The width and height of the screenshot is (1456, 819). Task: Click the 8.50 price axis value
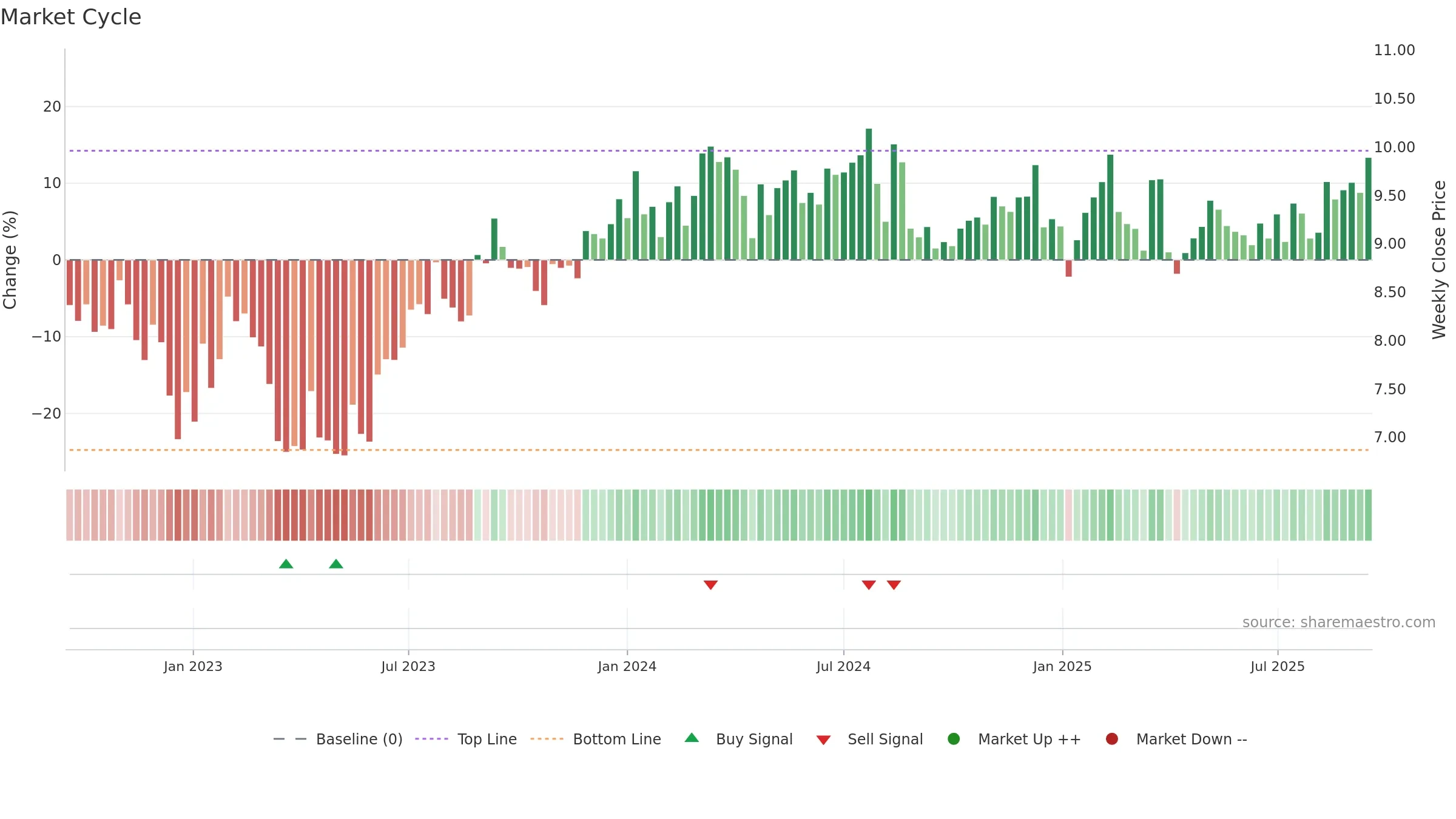click(x=1390, y=292)
